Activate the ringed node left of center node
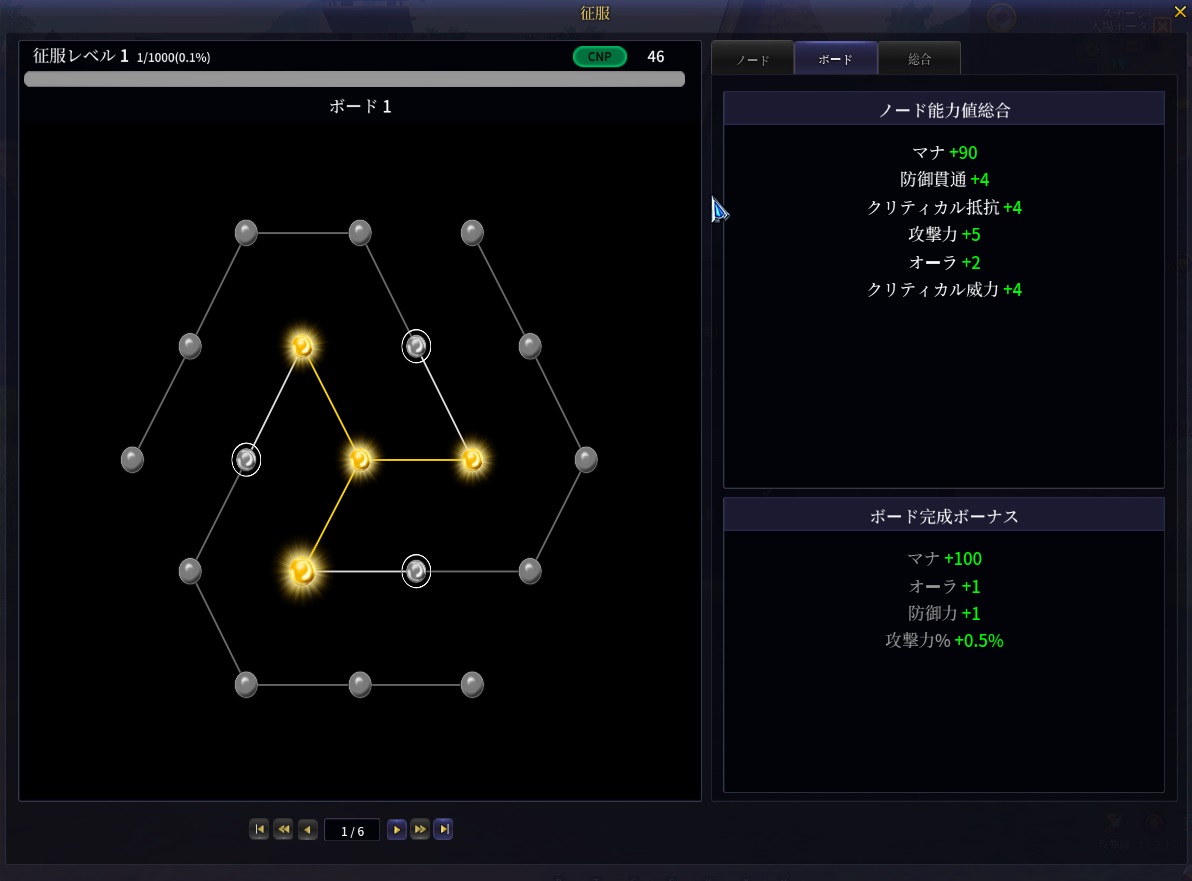This screenshot has width=1192, height=881. 246,460
